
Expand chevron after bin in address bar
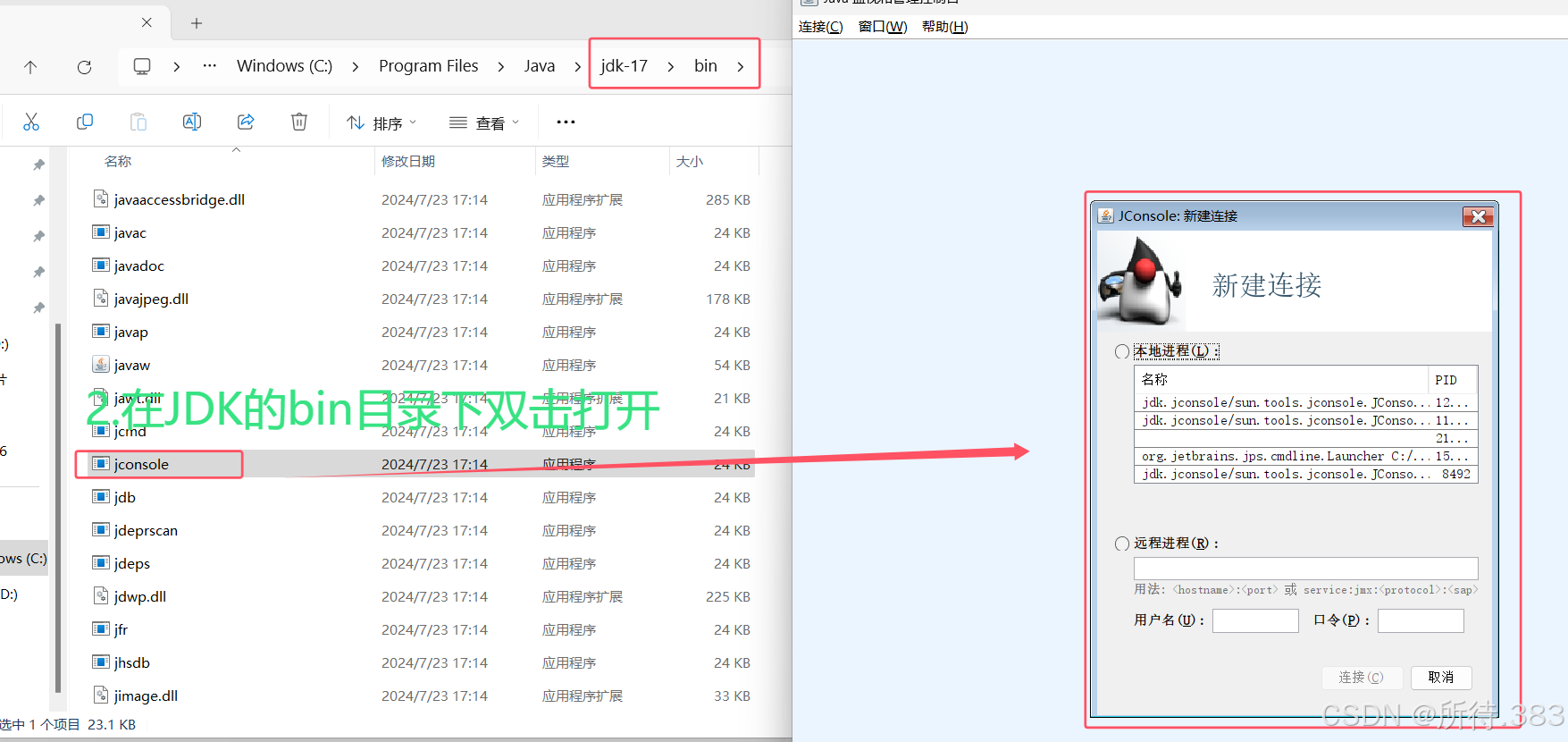coord(741,66)
